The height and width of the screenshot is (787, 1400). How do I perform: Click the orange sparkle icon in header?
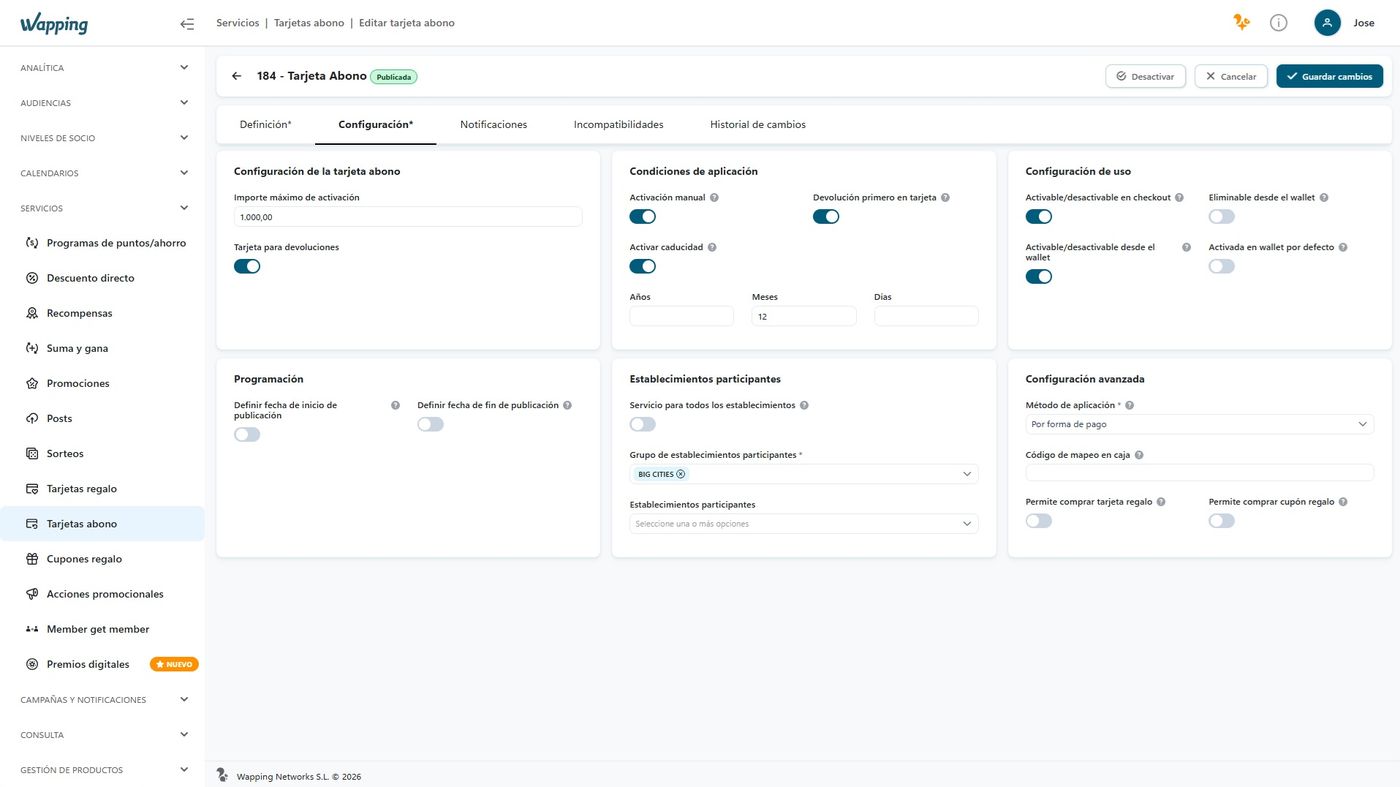[1241, 22]
